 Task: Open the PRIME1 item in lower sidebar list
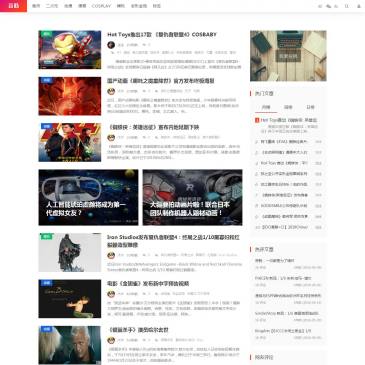pos(283,278)
